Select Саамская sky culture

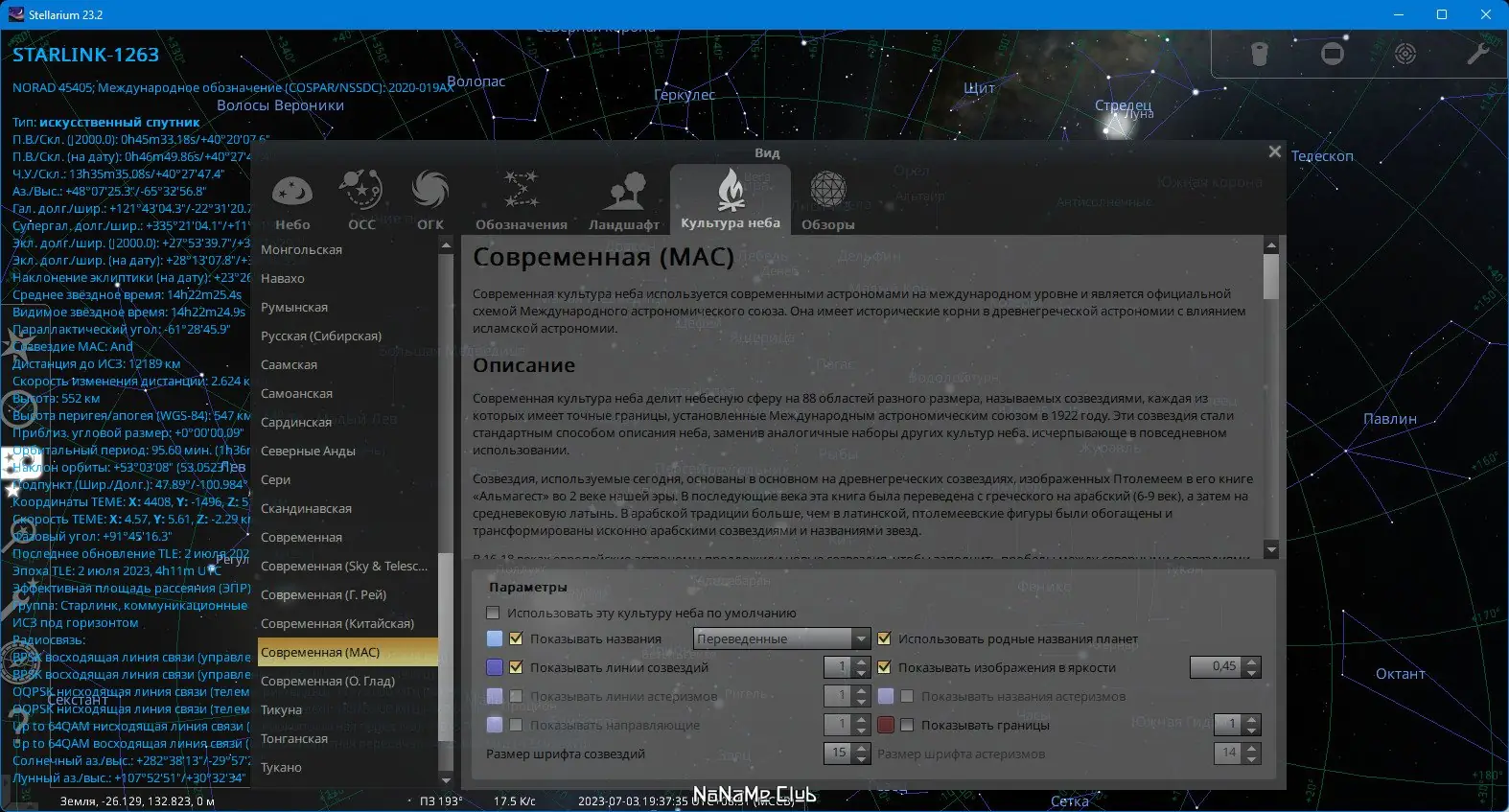348,364
